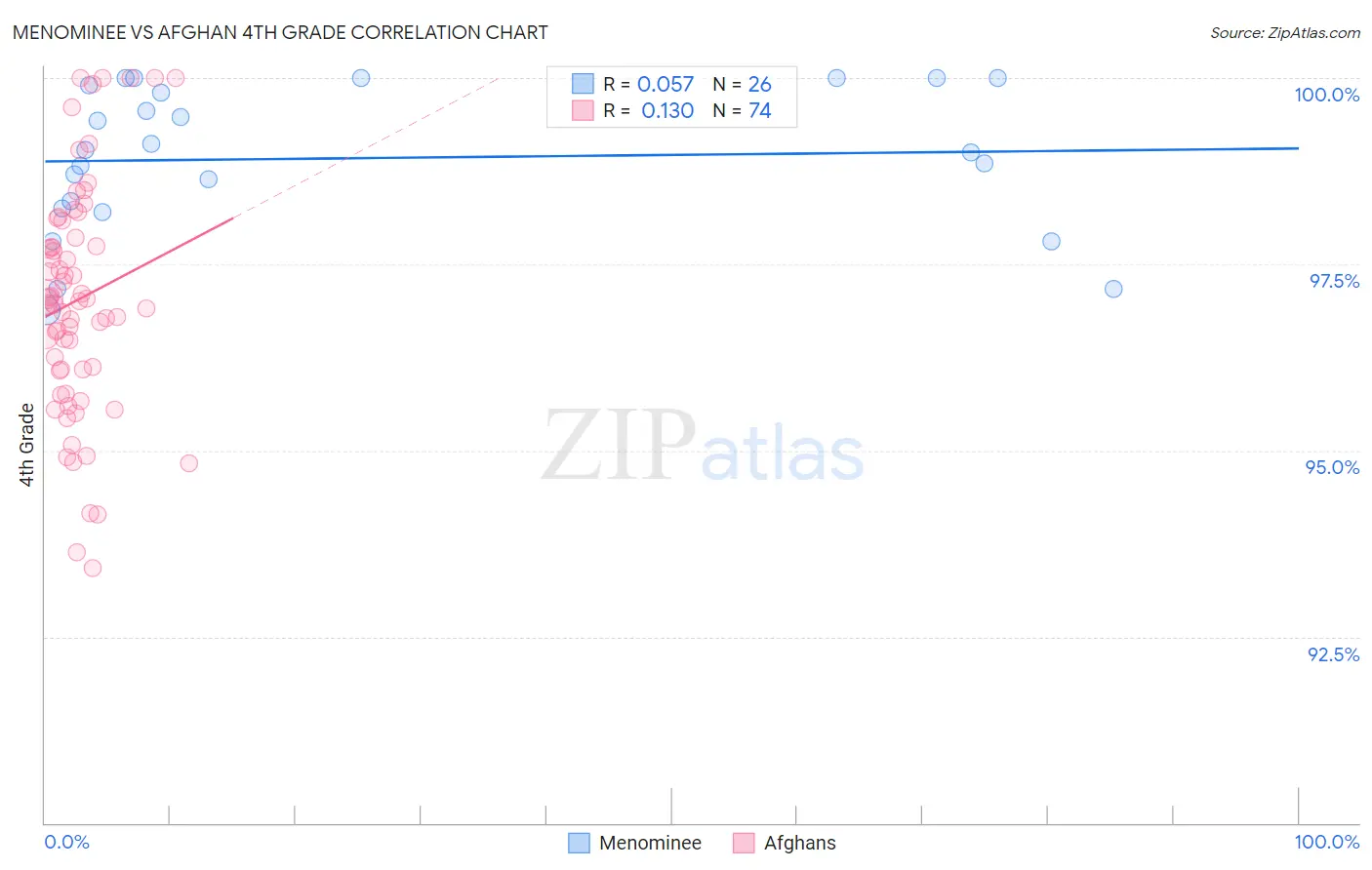Open the Source: ZipAtlas.com link

(1285, 32)
